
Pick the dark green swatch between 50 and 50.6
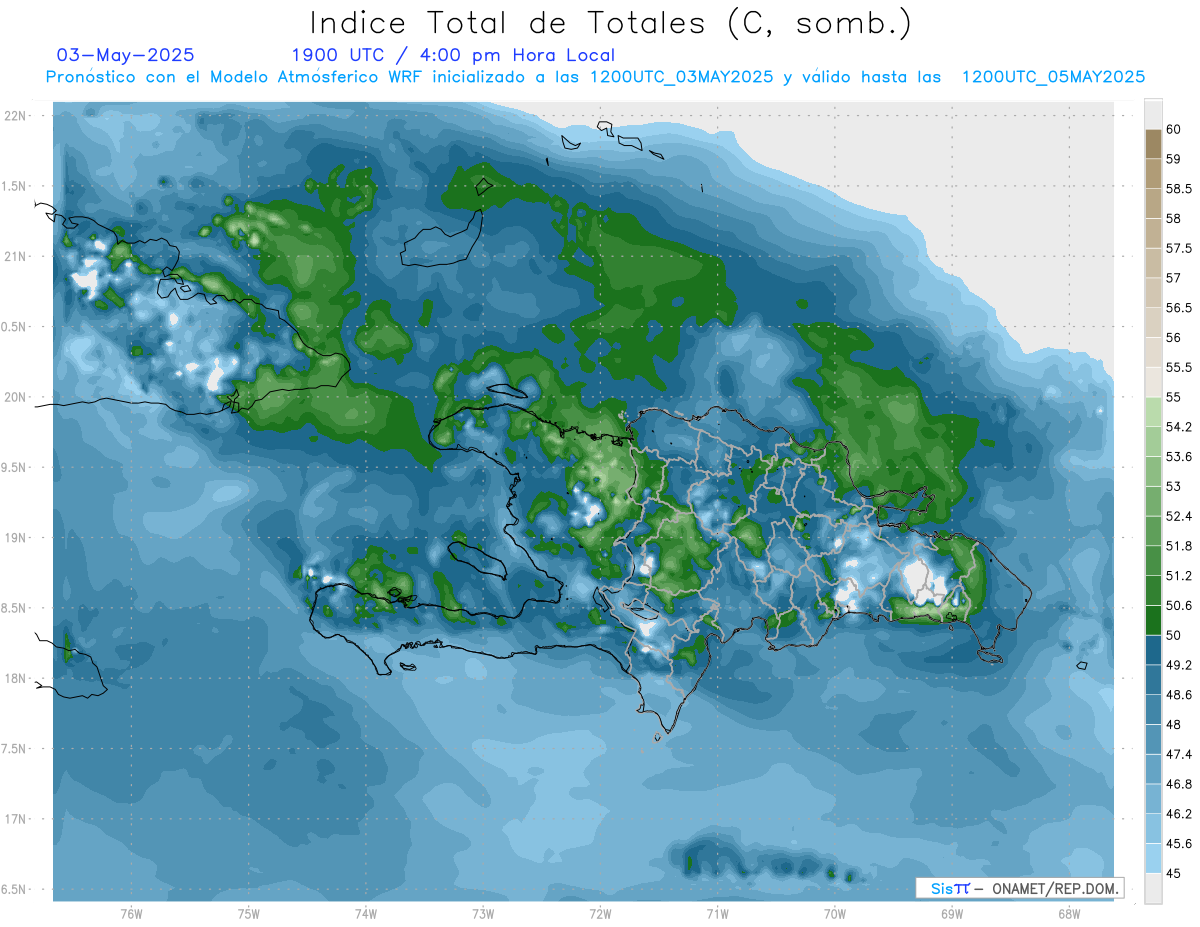tap(1153, 620)
